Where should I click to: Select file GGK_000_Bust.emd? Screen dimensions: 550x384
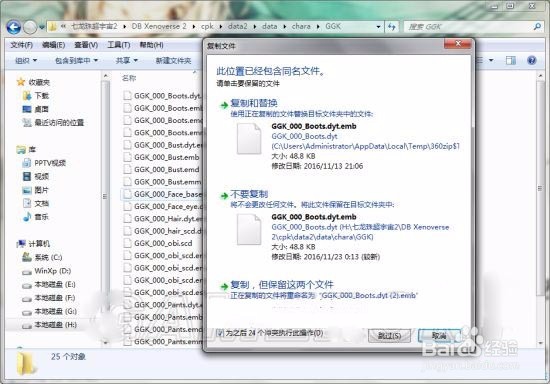pyautogui.click(x=162, y=169)
